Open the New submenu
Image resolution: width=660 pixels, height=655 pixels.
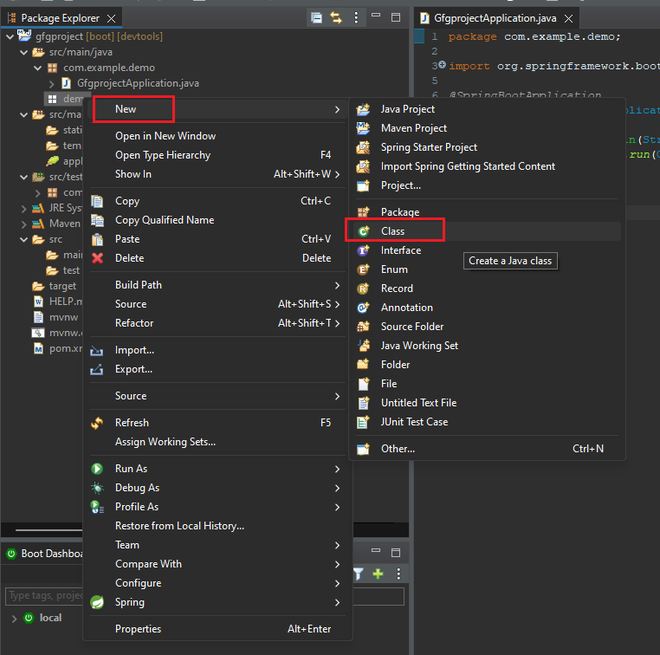[x=217, y=109]
